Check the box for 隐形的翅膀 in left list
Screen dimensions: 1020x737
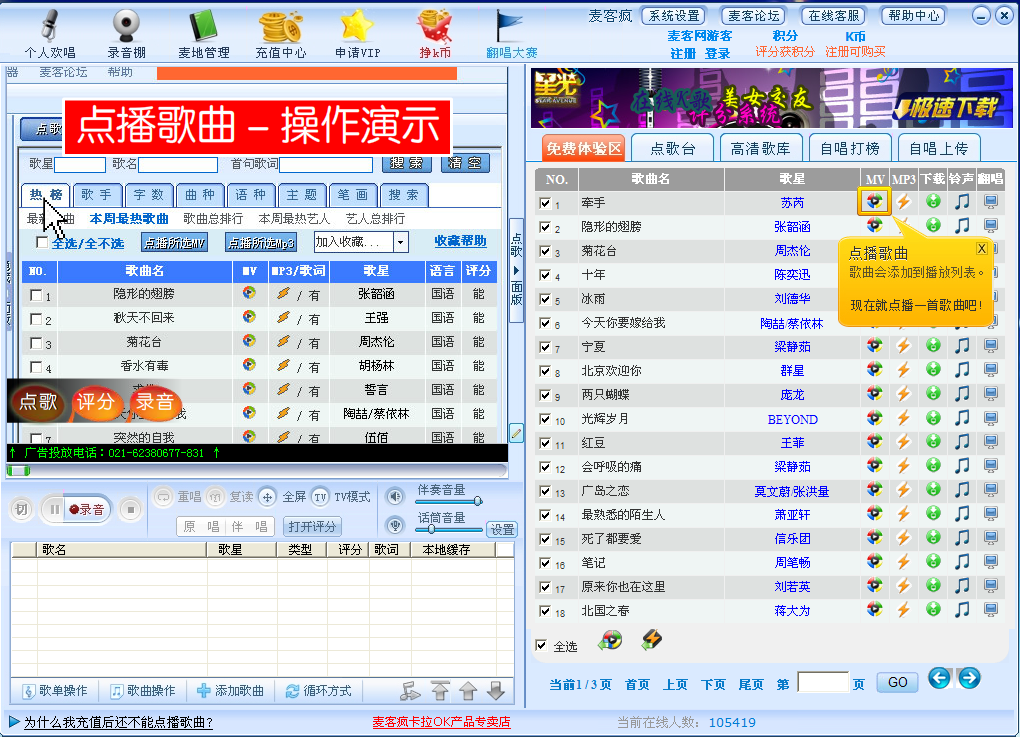point(36,295)
